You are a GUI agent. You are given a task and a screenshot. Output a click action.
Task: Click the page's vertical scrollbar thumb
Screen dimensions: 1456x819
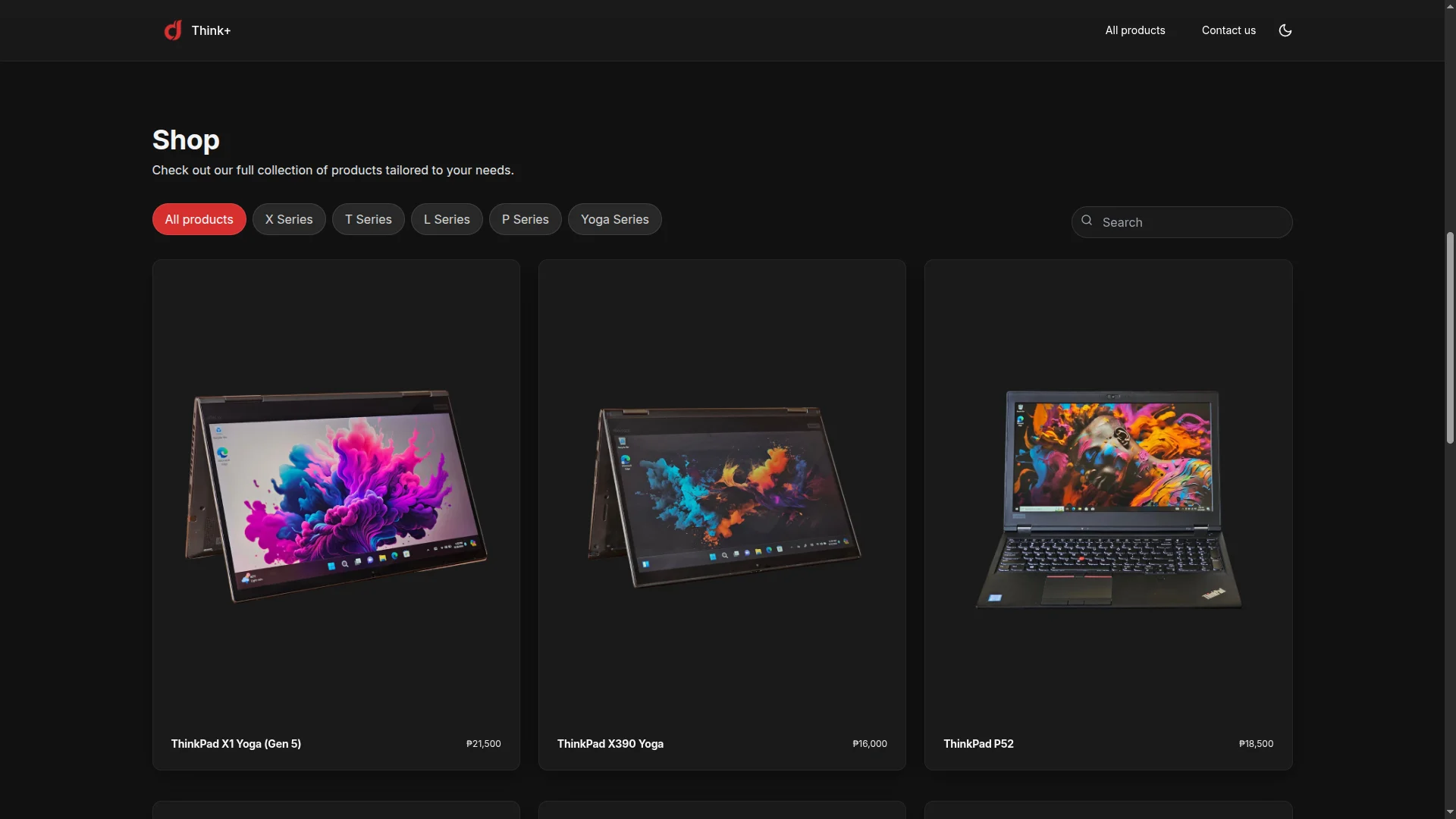tap(1450, 337)
